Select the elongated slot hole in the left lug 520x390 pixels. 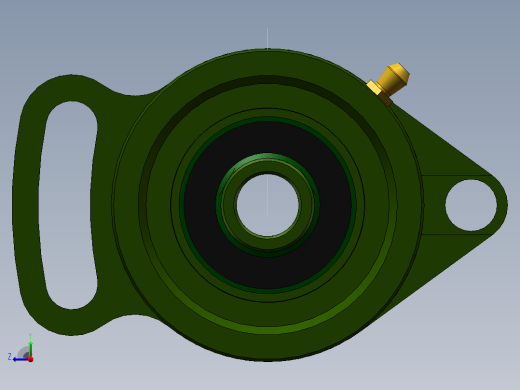tap(68, 205)
